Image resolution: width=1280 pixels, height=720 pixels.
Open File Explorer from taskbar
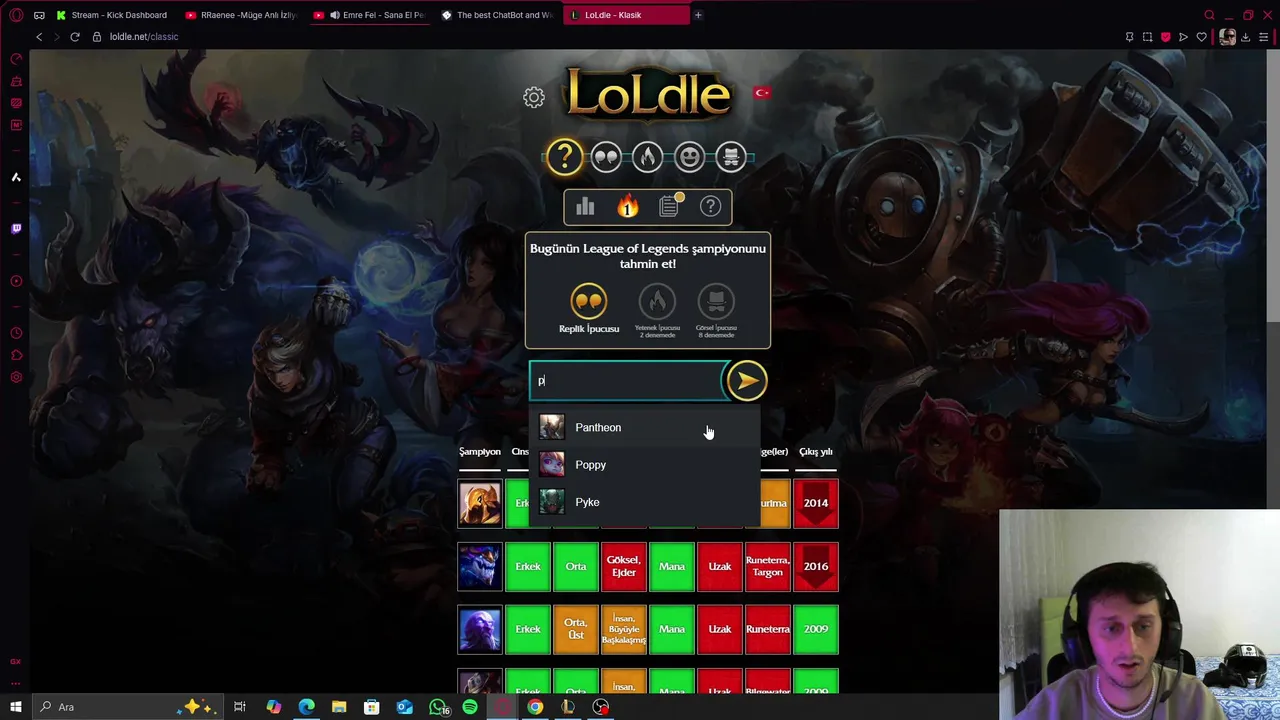click(x=339, y=707)
